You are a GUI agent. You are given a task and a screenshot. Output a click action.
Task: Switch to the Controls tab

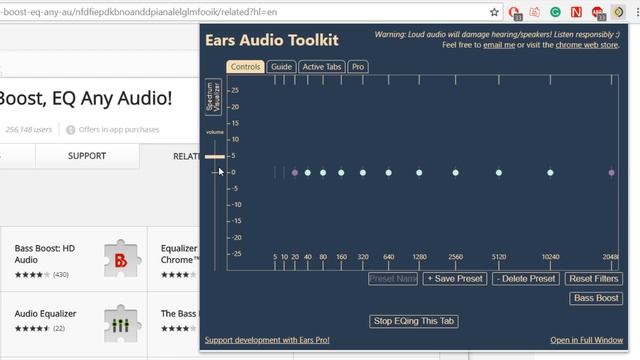pos(245,67)
